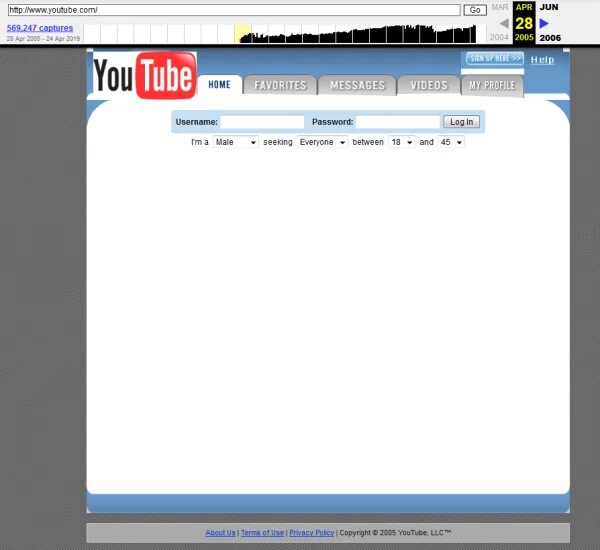Image resolution: width=600 pixels, height=550 pixels.
Task: Open the Male gender dropdown
Action: (x=235, y=142)
